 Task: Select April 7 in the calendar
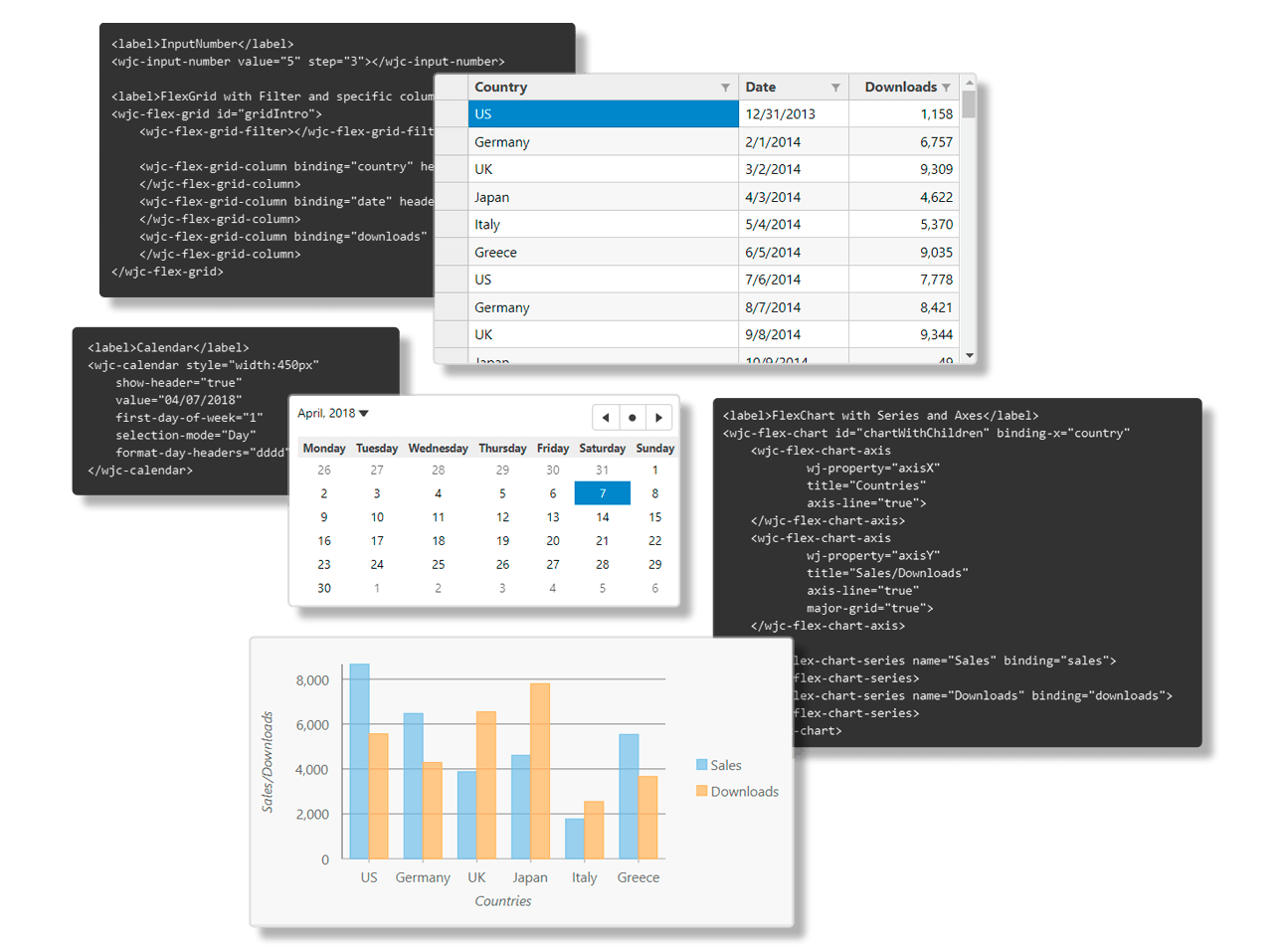tap(603, 493)
